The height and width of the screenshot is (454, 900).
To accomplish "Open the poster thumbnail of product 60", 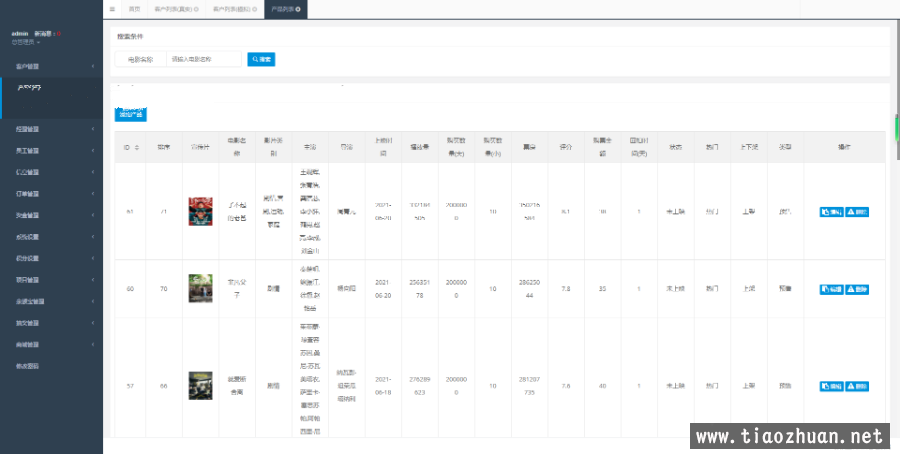I will click(200, 289).
